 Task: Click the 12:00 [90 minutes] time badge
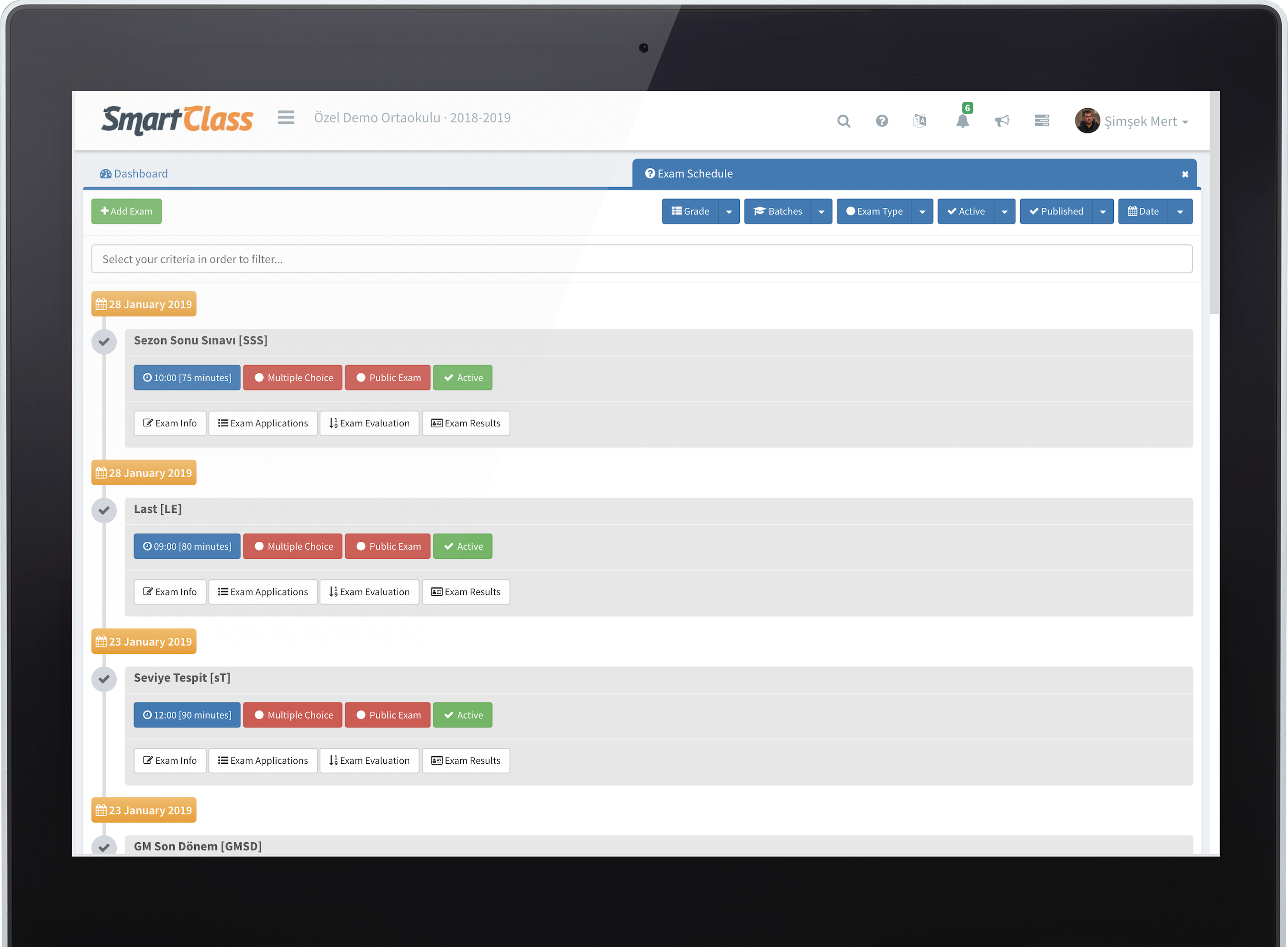[187, 715]
